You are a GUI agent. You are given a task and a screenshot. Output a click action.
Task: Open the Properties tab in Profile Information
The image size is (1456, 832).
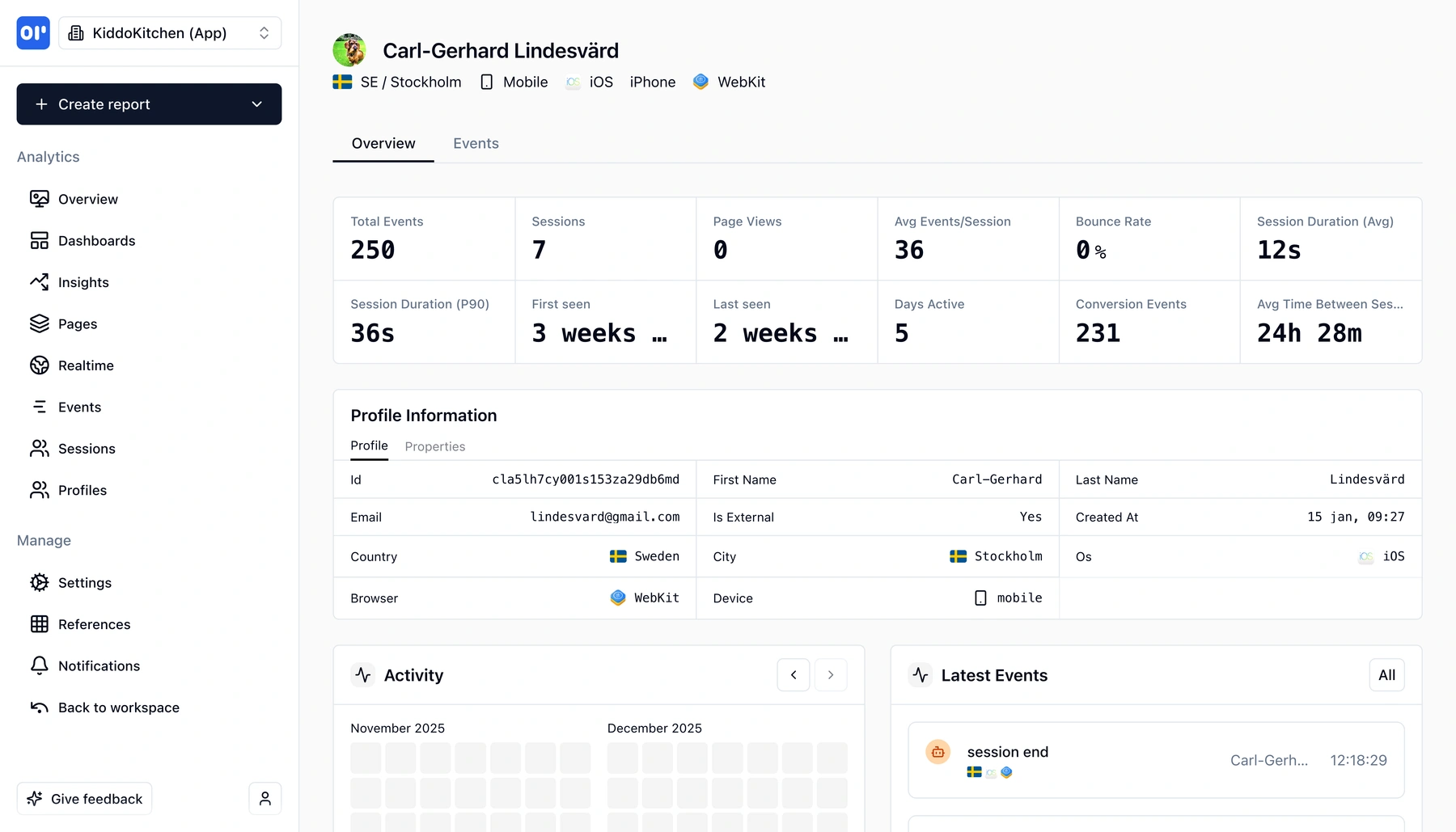tap(434, 446)
